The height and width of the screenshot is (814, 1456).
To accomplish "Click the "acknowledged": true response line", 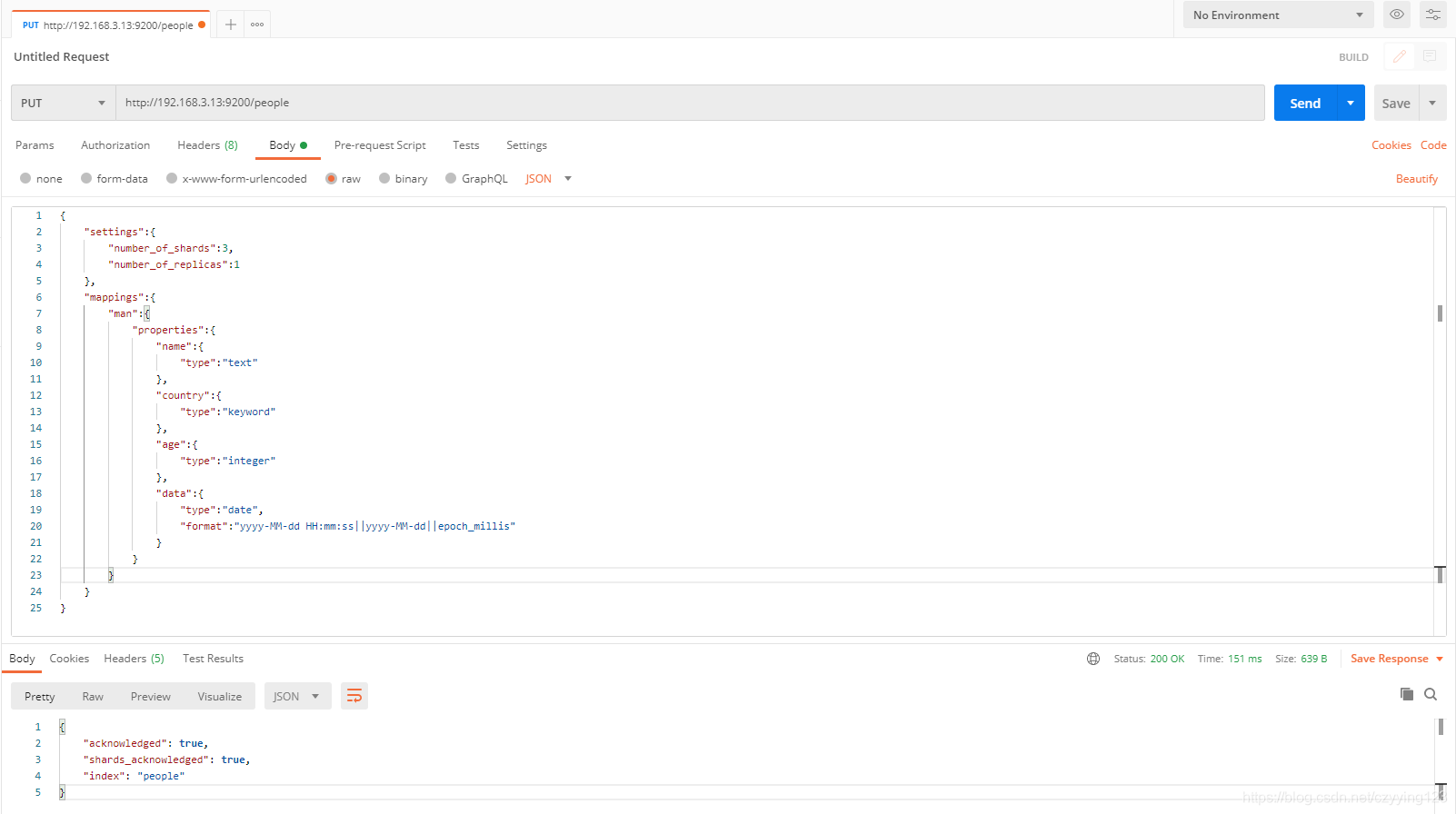I will (x=145, y=743).
